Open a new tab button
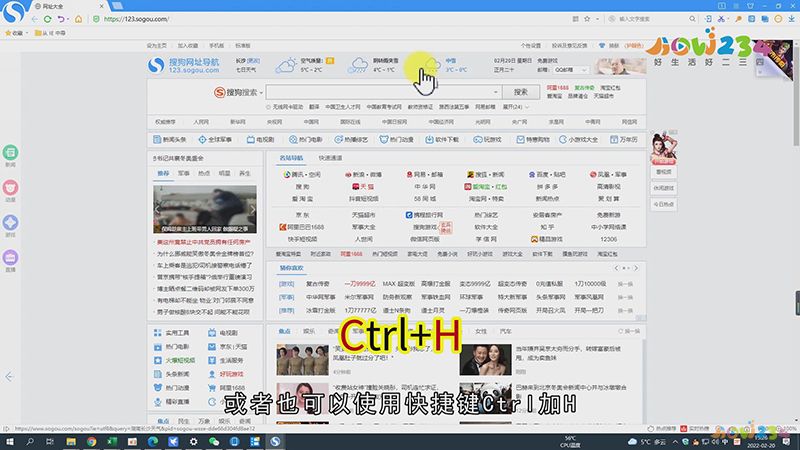800x450 pixels. click(118, 6)
